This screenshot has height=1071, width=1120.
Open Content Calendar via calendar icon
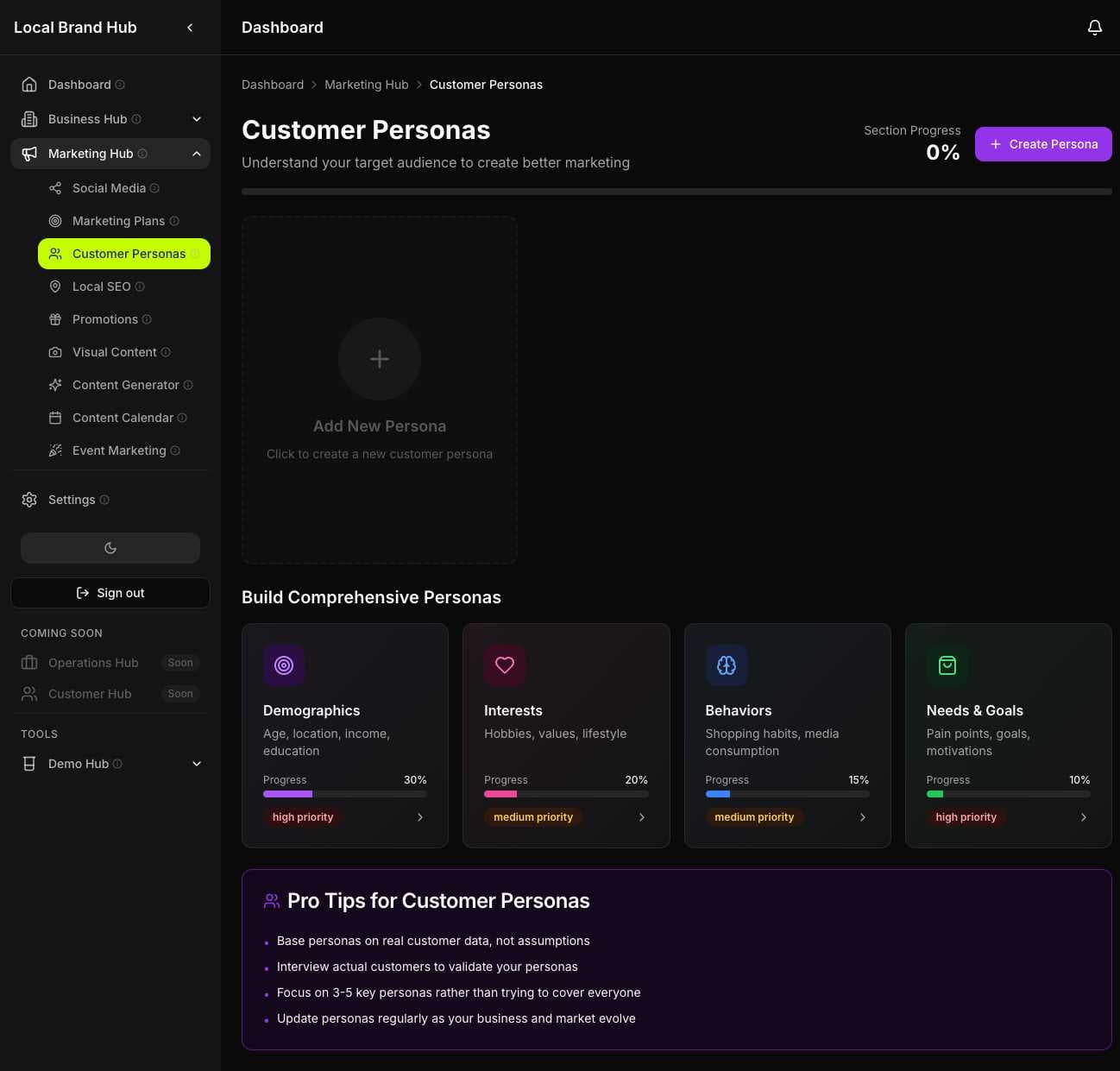tap(55, 418)
